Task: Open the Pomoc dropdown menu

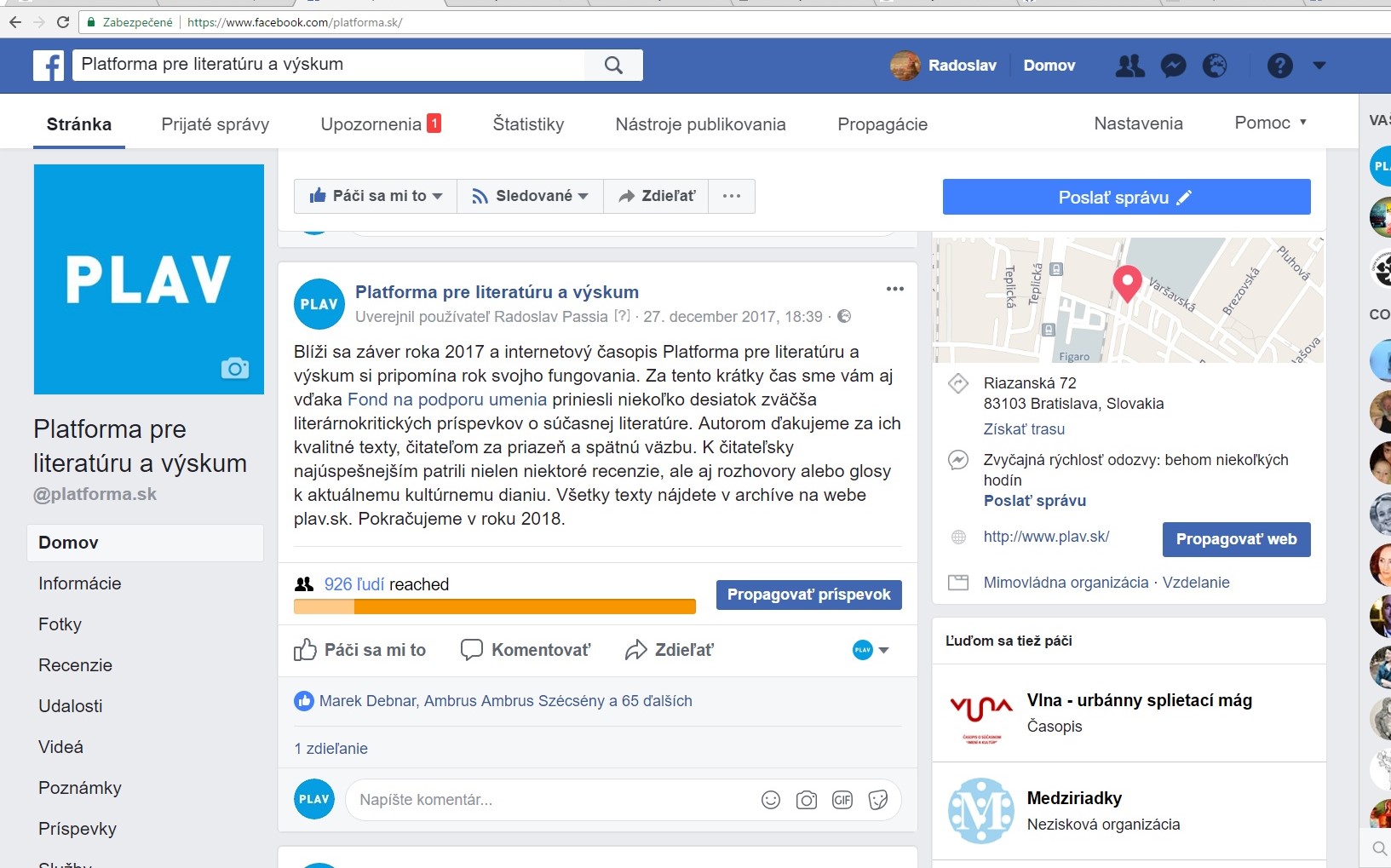Action: 1270,124
